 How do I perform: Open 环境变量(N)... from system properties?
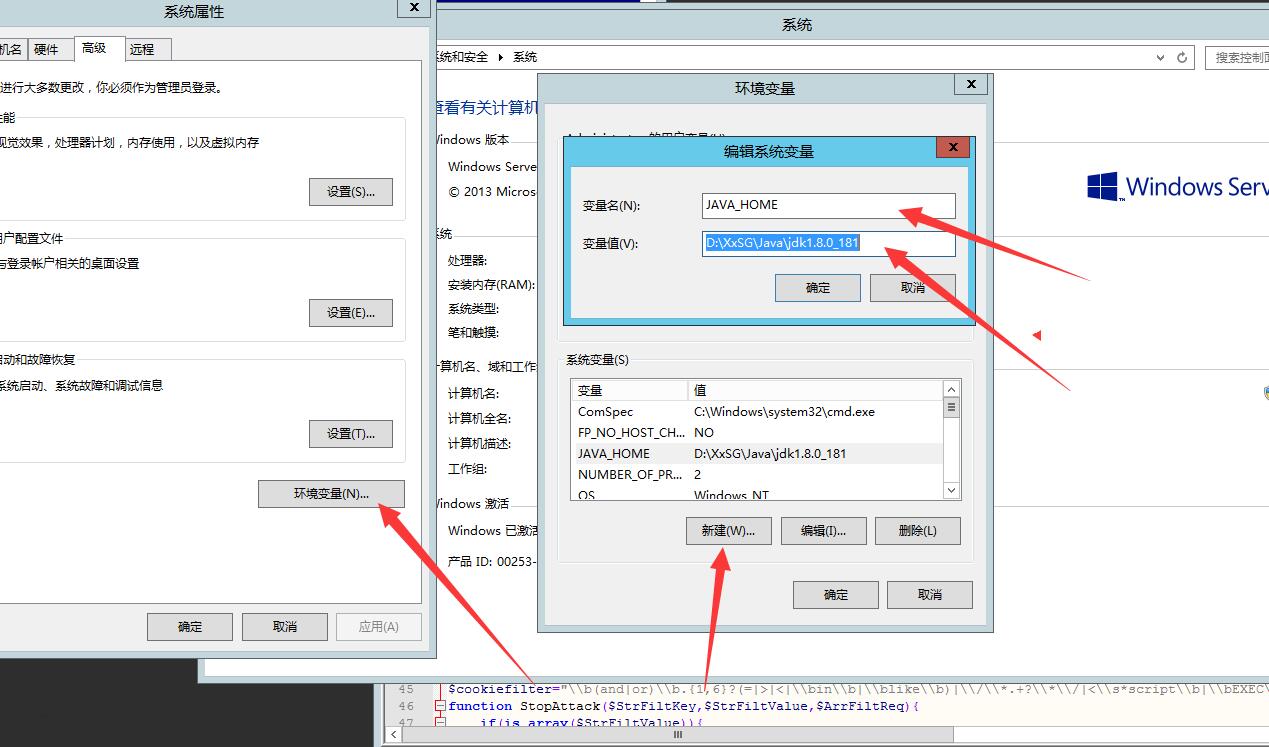click(331, 494)
